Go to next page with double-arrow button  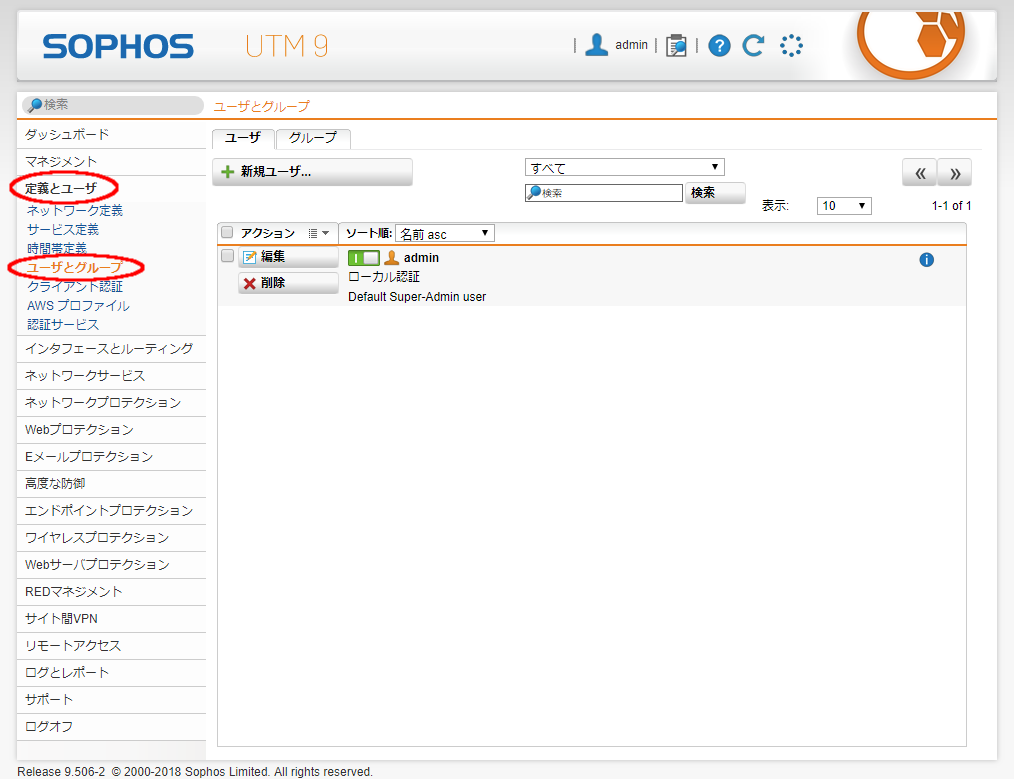[955, 172]
